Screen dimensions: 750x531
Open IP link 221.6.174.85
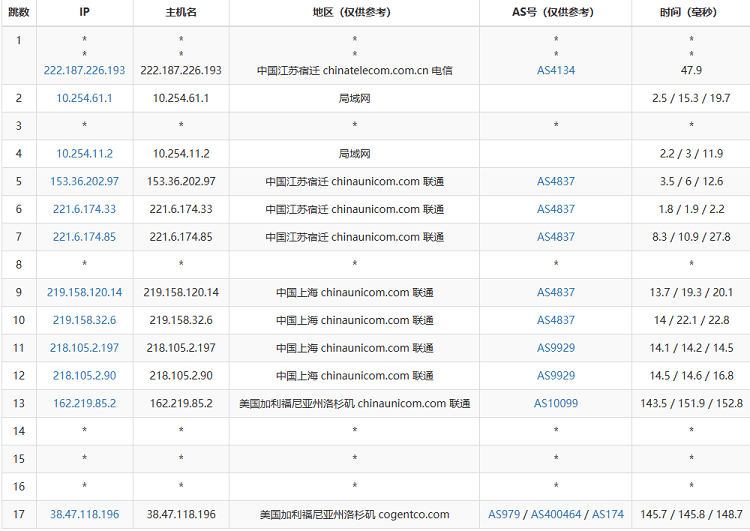tap(84, 237)
